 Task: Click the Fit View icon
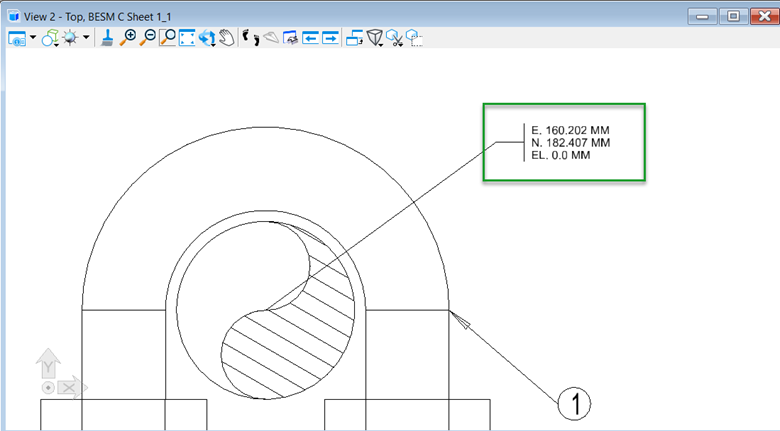pos(187,38)
